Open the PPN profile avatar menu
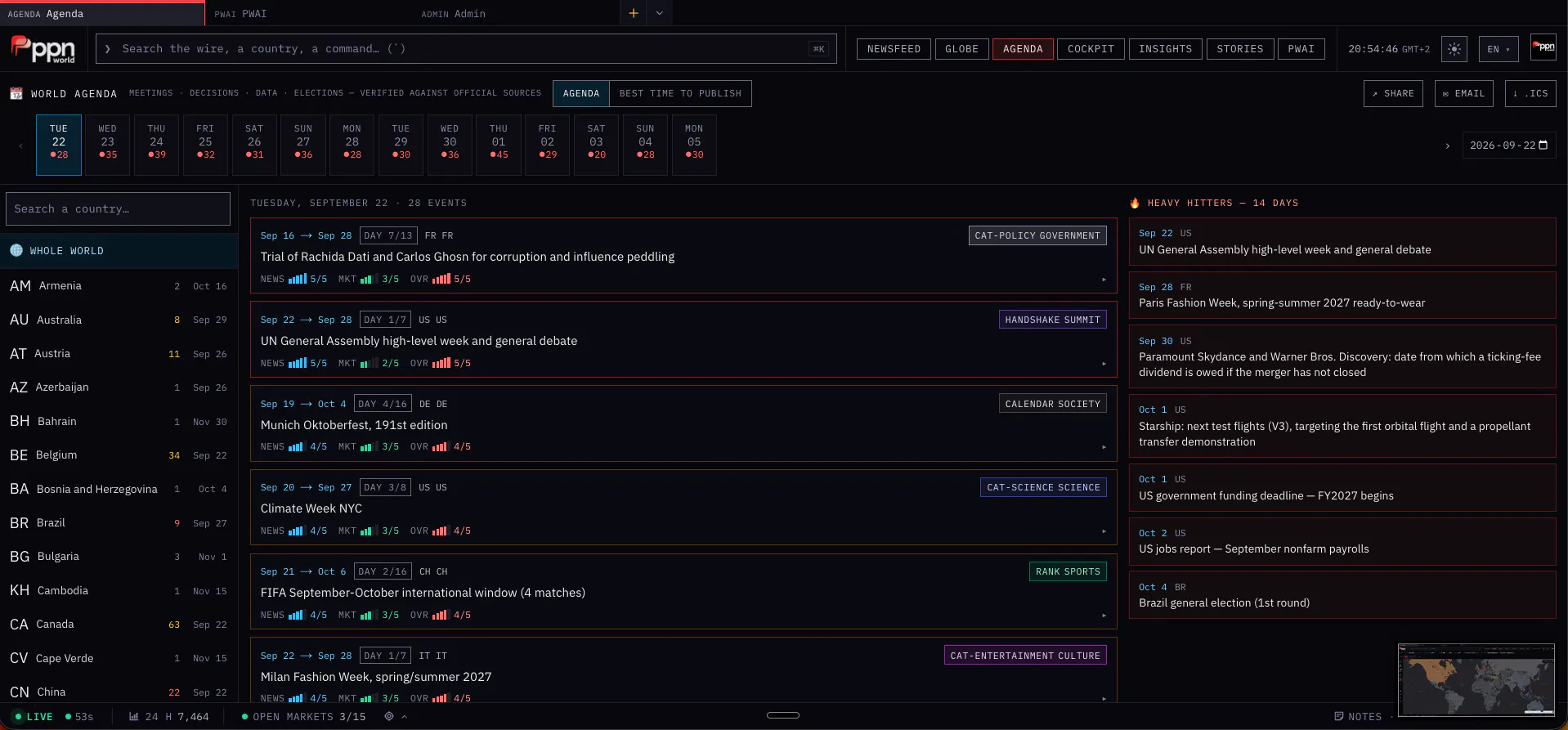Screen dimensions: 1568x730 pos(1543,48)
